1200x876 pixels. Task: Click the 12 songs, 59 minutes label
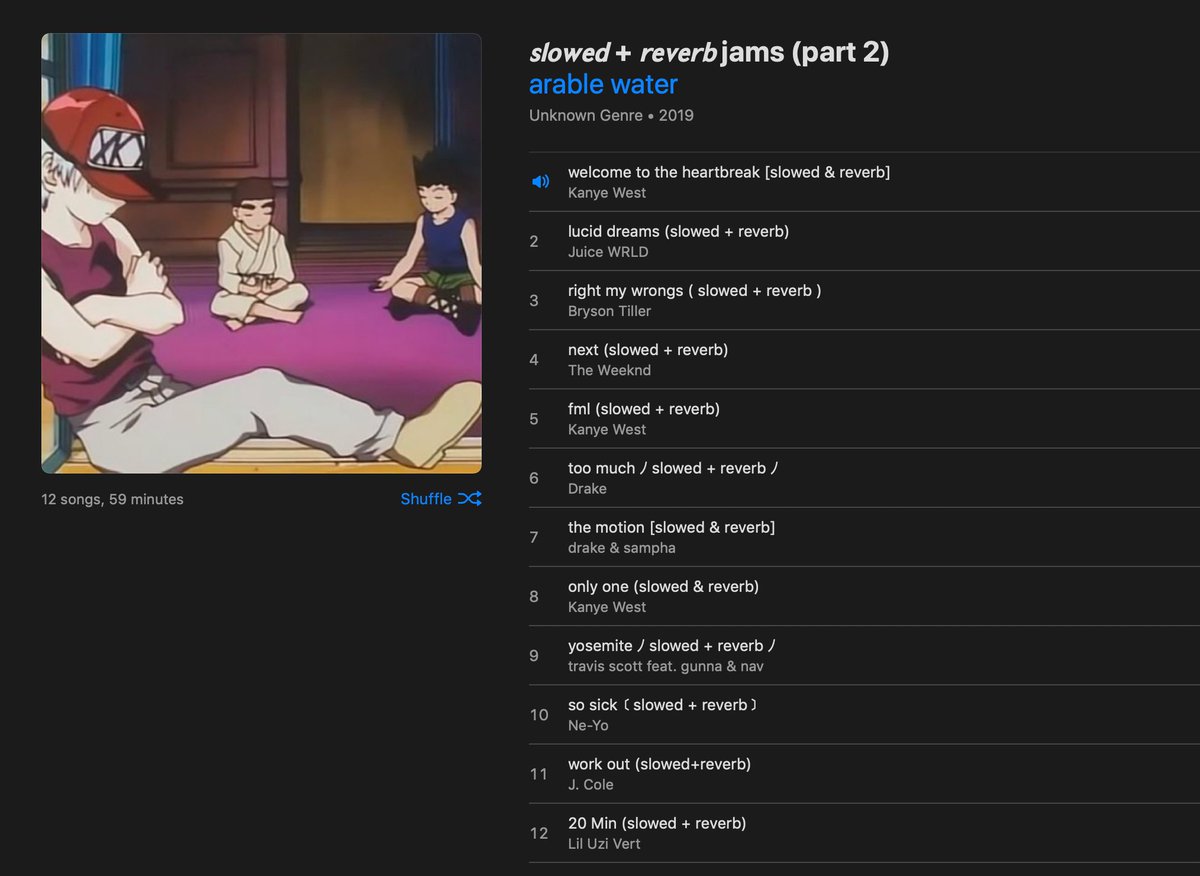click(x=112, y=499)
